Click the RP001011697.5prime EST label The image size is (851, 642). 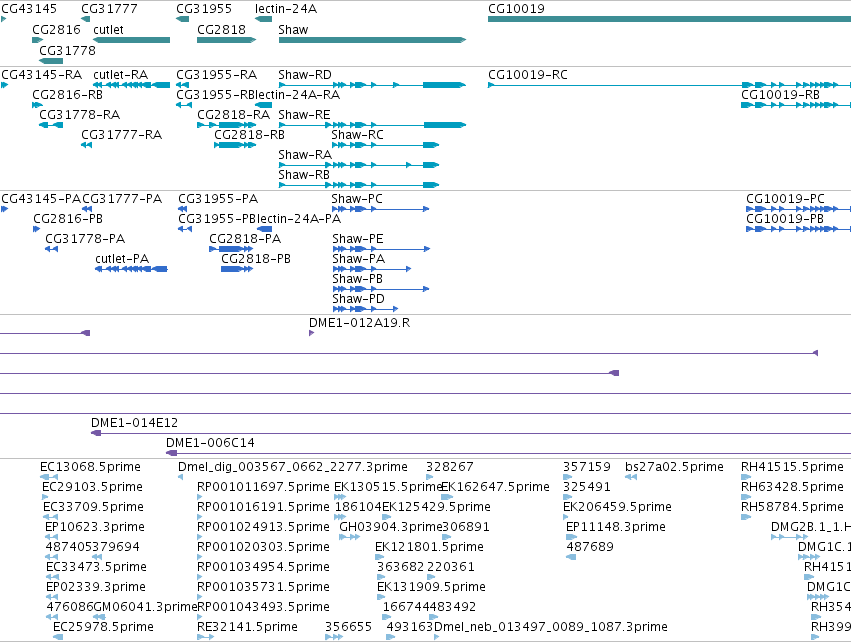point(264,487)
